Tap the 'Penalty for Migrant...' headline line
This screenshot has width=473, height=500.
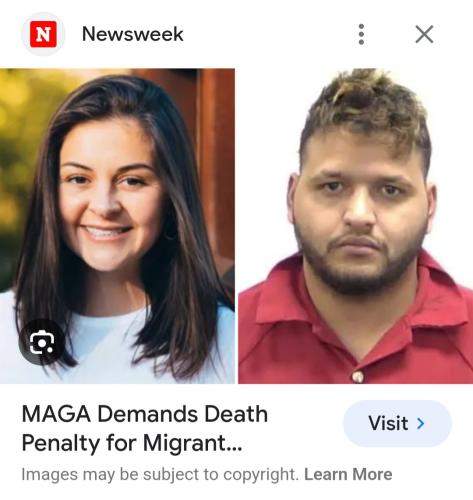click(132, 443)
